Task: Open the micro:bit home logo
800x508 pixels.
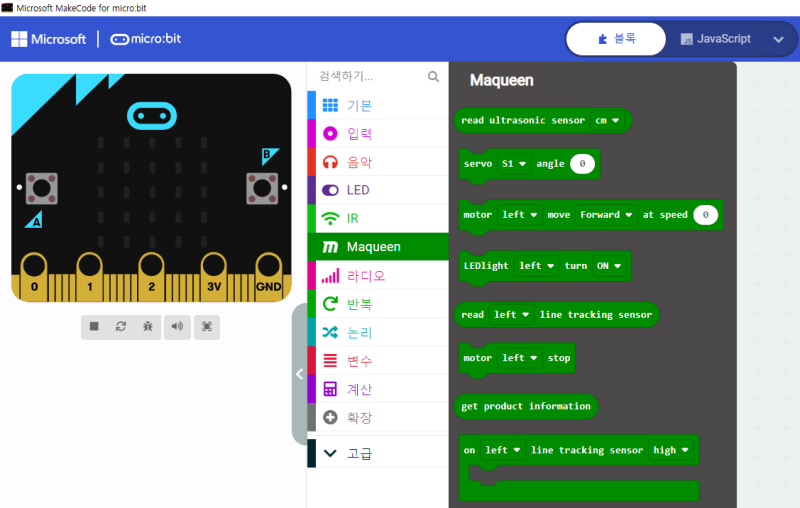Action: click(146, 39)
